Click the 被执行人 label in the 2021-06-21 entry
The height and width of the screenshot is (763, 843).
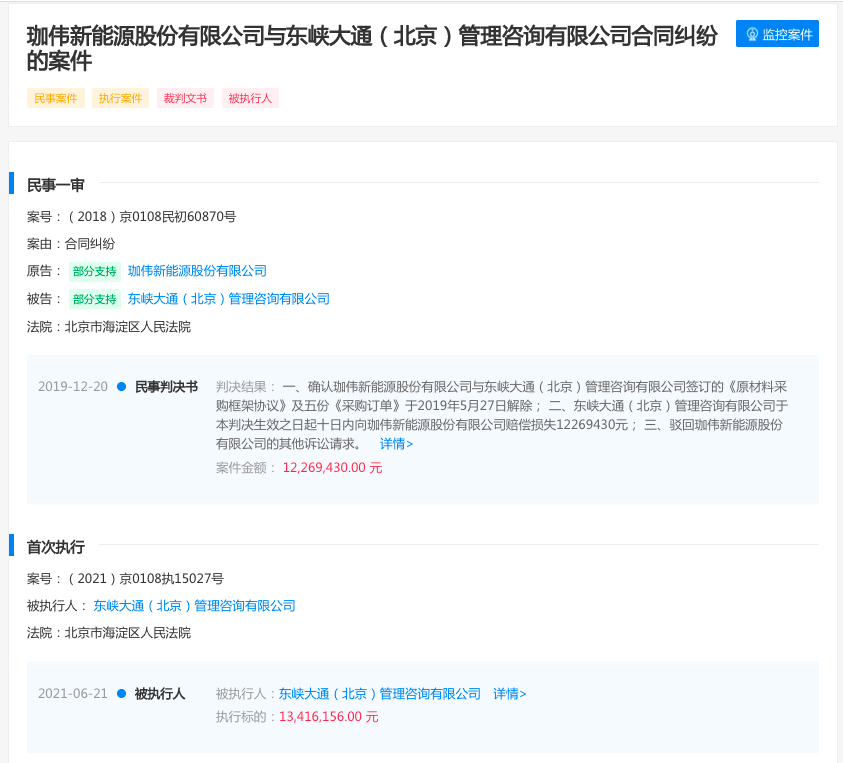[160, 694]
